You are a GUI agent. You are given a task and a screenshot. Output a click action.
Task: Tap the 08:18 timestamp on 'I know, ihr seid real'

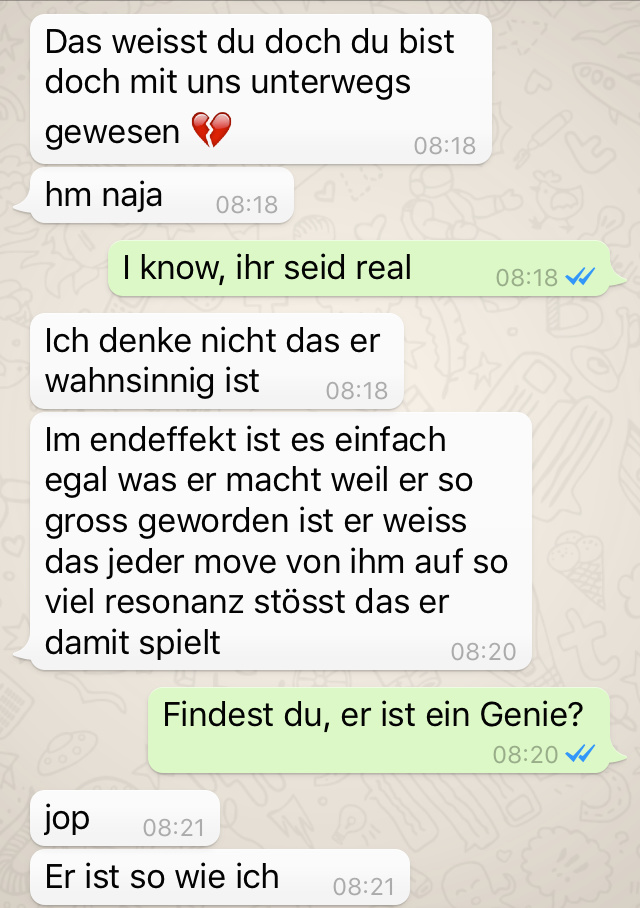click(526, 278)
